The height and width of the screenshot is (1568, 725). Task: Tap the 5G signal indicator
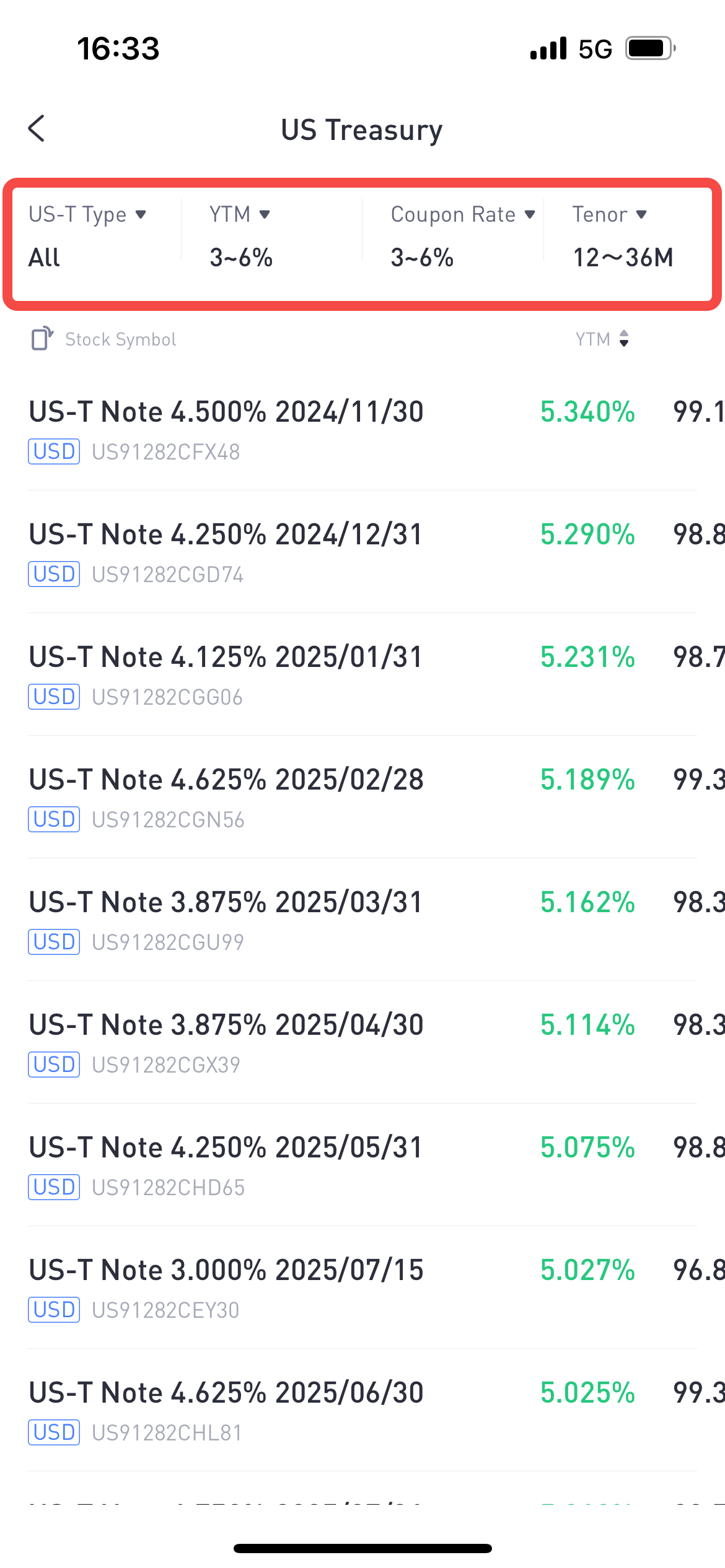595,49
